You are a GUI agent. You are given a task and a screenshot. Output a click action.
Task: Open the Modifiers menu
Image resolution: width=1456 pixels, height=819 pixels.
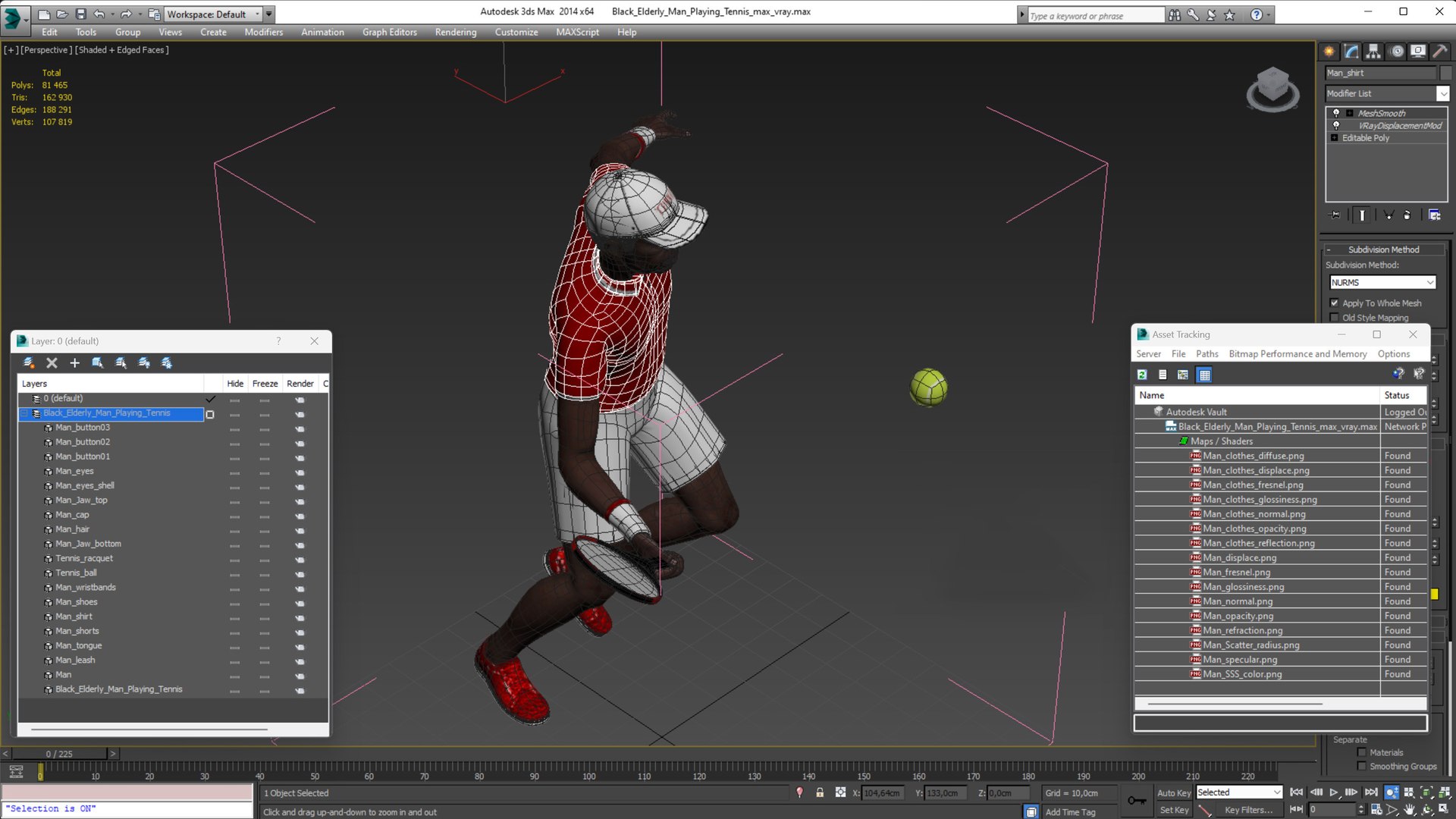pyautogui.click(x=263, y=32)
